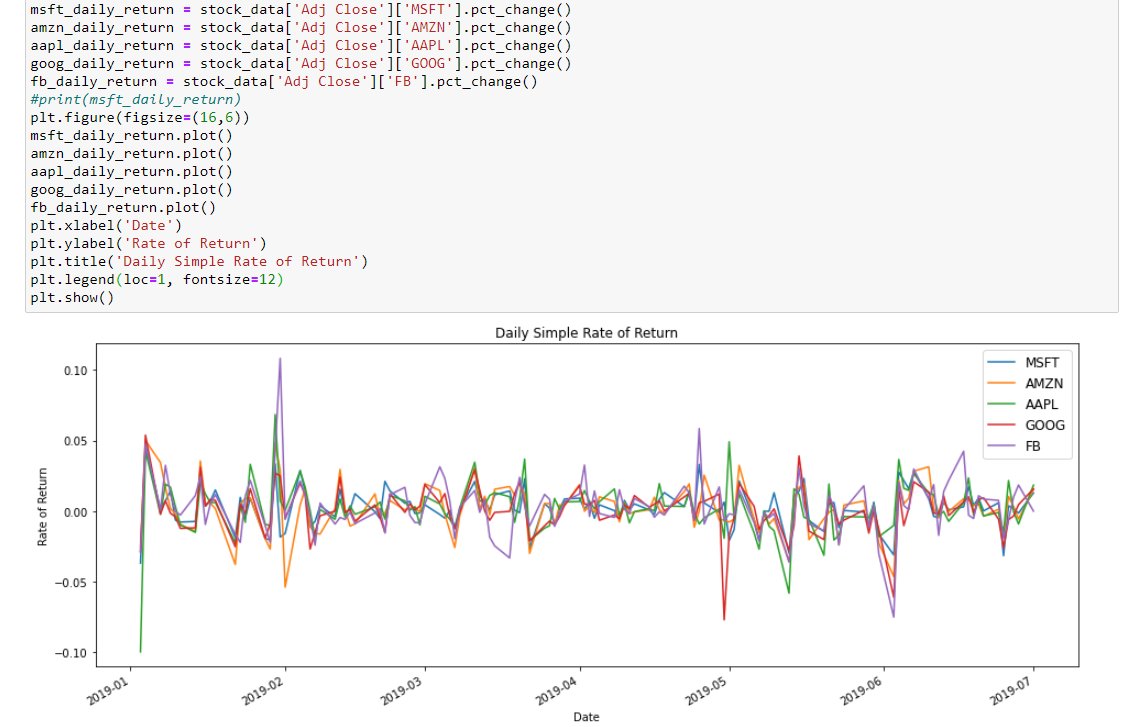
Task: Click the y-axis label Rate of Return
Action: (x=42, y=507)
